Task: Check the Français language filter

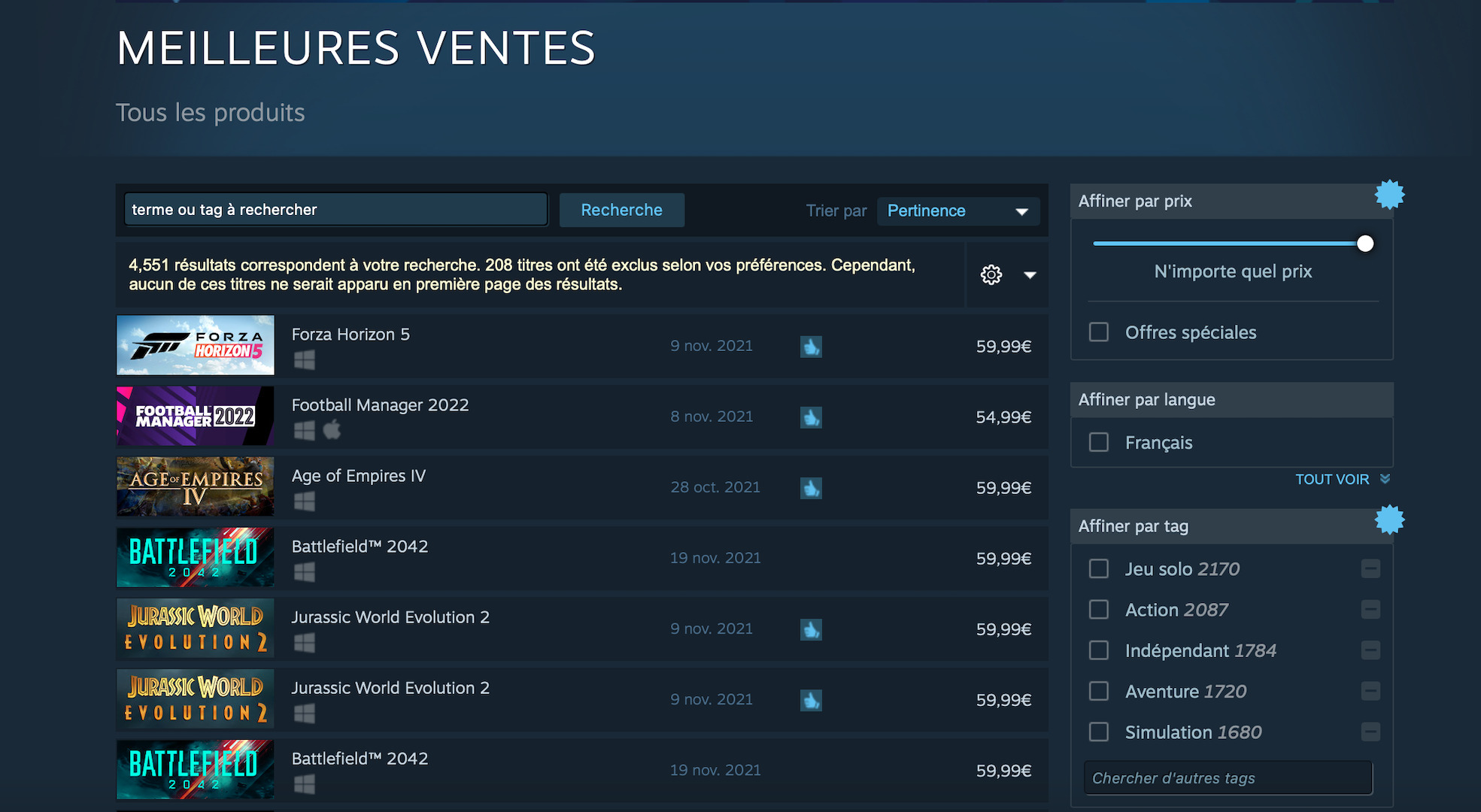Action: (1099, 442)
